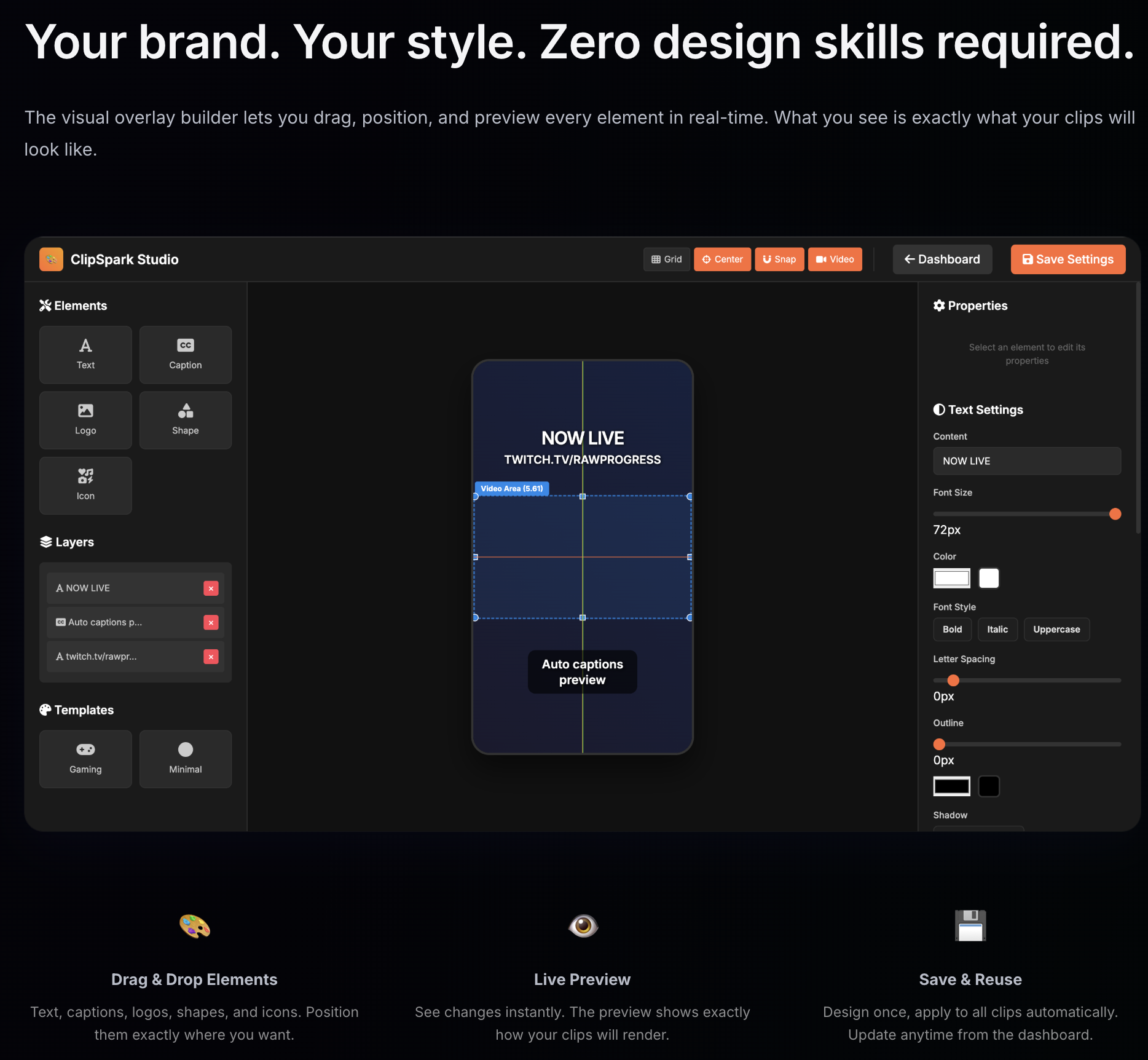Select the Icon element tool
The width and height of the screenshot is (1148, 1060).
coord(85,486)
